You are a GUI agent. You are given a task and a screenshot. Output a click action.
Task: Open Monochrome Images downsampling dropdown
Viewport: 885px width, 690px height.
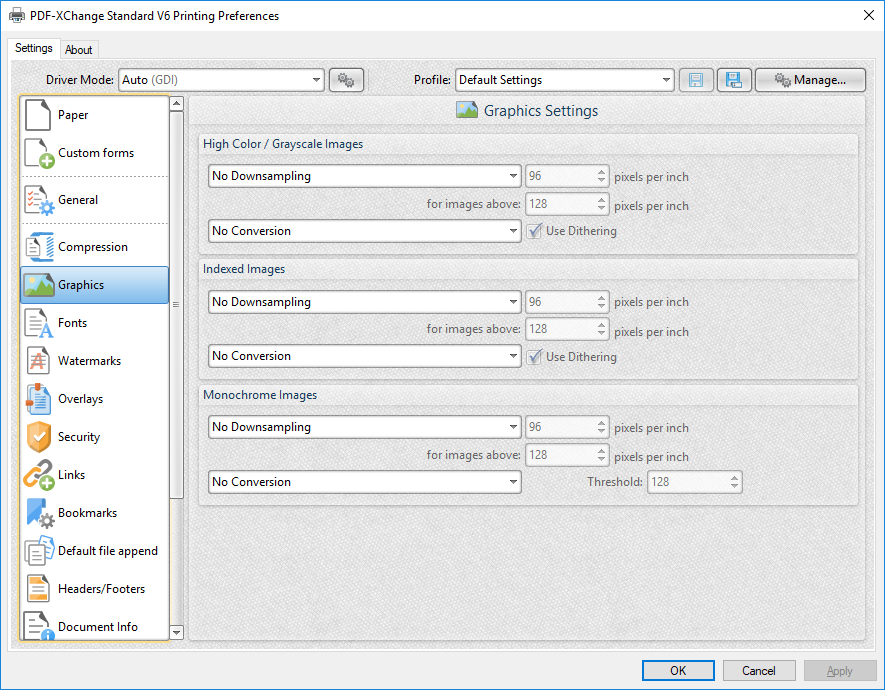(365, 427)
